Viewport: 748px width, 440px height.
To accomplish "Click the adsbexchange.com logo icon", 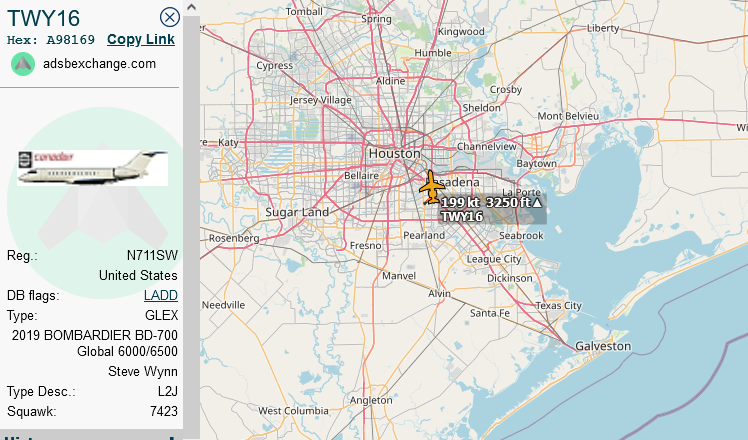I will (23, 64).
